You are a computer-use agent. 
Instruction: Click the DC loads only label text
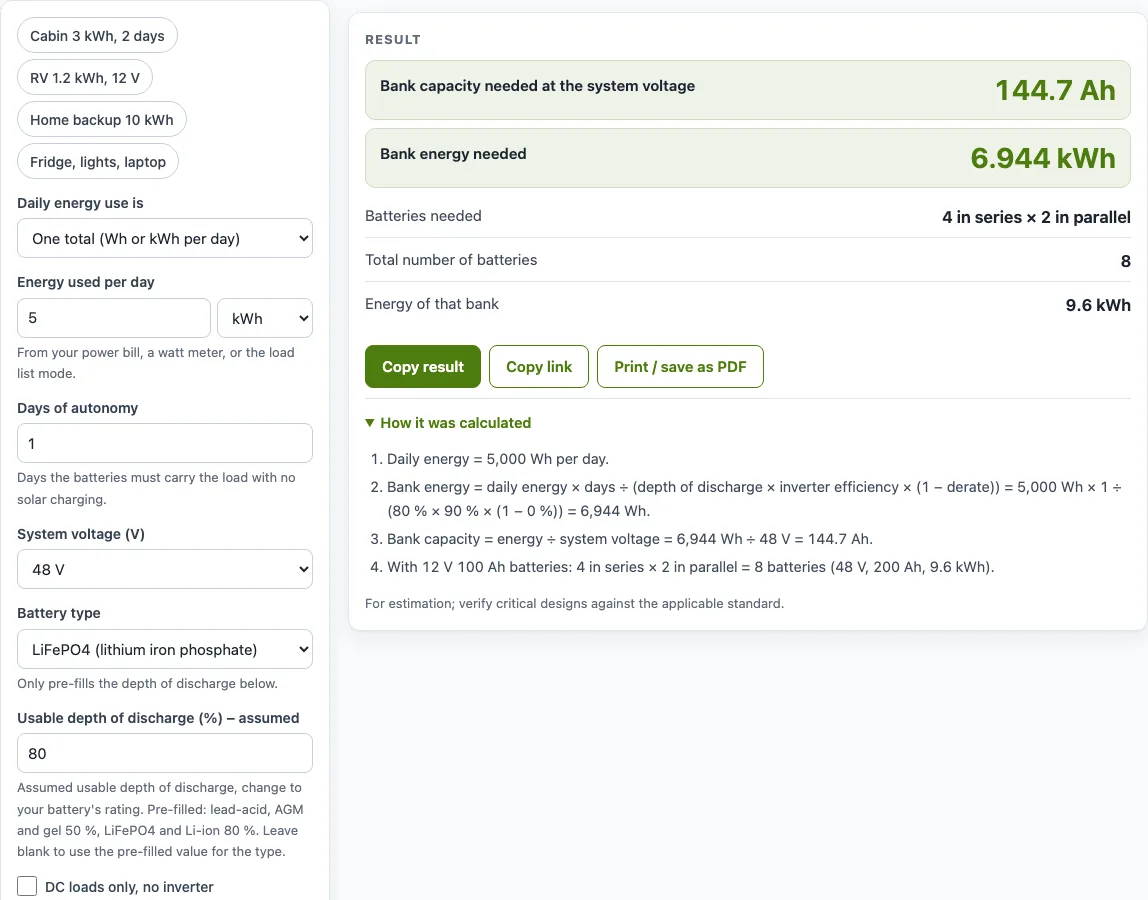129,887
